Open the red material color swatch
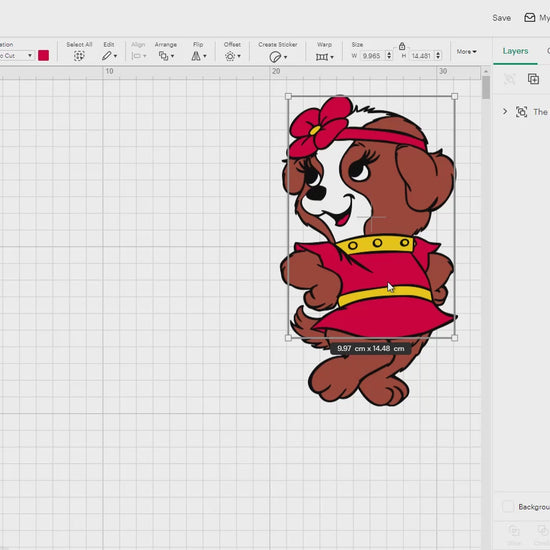This screenshot has width=550, height=550. click(43, 55)
